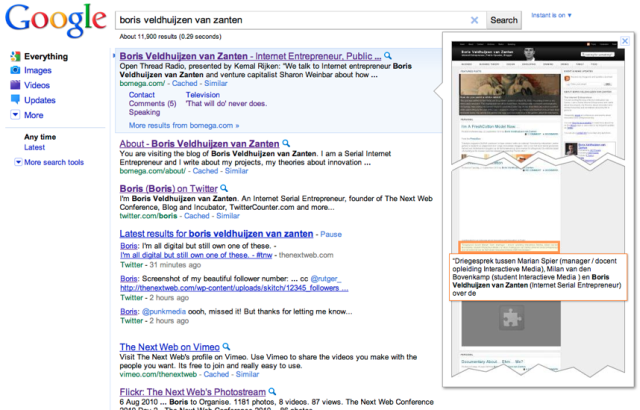Click the preview magnifier beside the Flickr Photostream result

pos(271,394)
